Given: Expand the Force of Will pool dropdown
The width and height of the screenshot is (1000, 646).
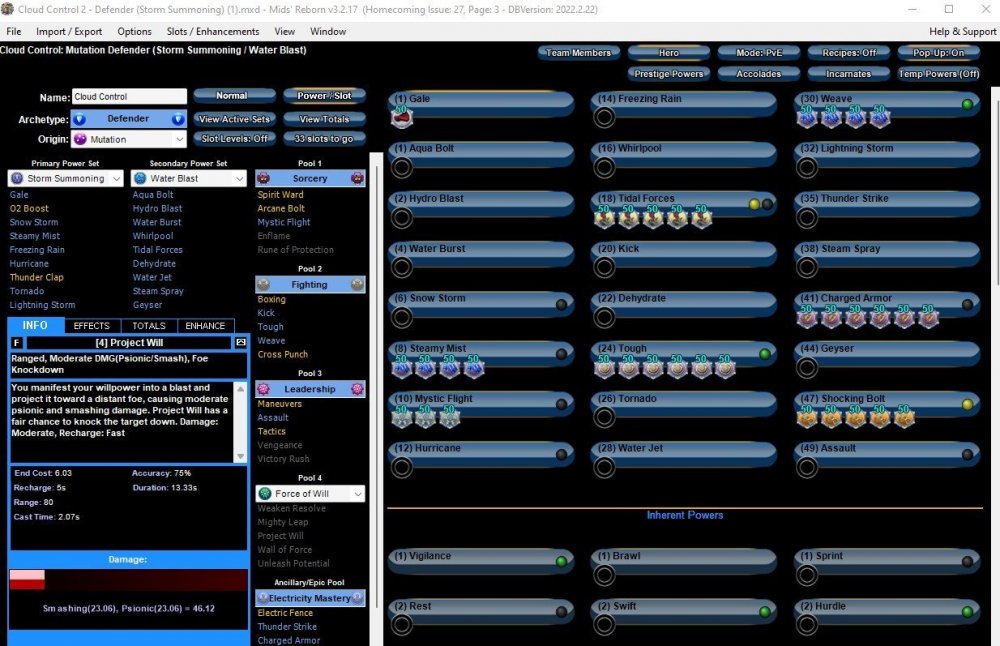Looking at the screenshot, I should tap(310, 494).
